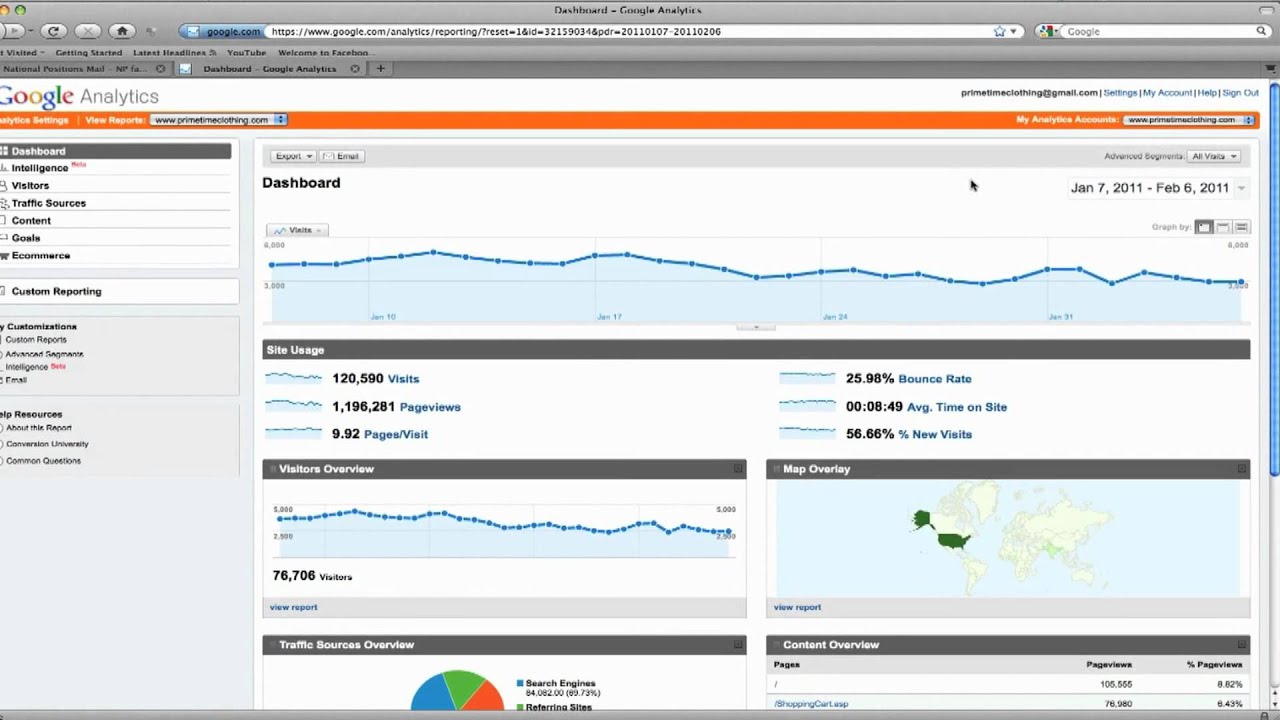Click the Sign Out link
The image size is (1280, 720).
pyautogui.click(x=1240, y=93)
